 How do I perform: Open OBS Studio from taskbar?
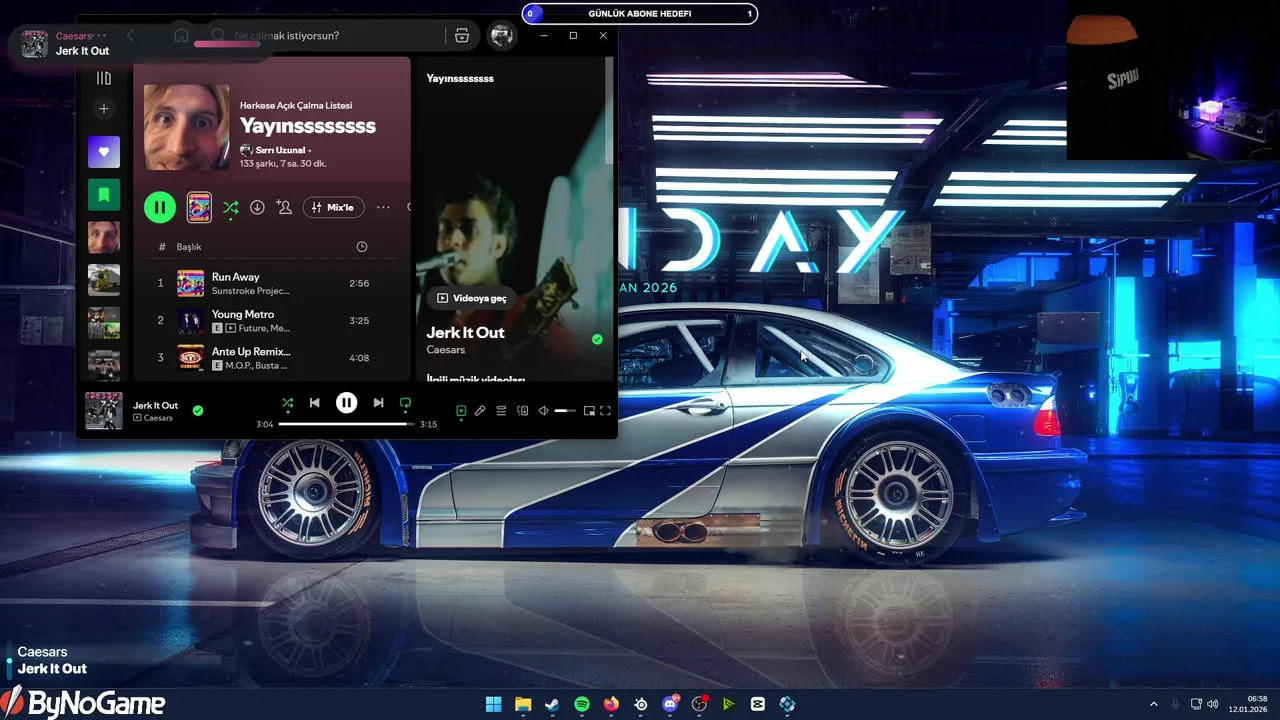[699, 704]
